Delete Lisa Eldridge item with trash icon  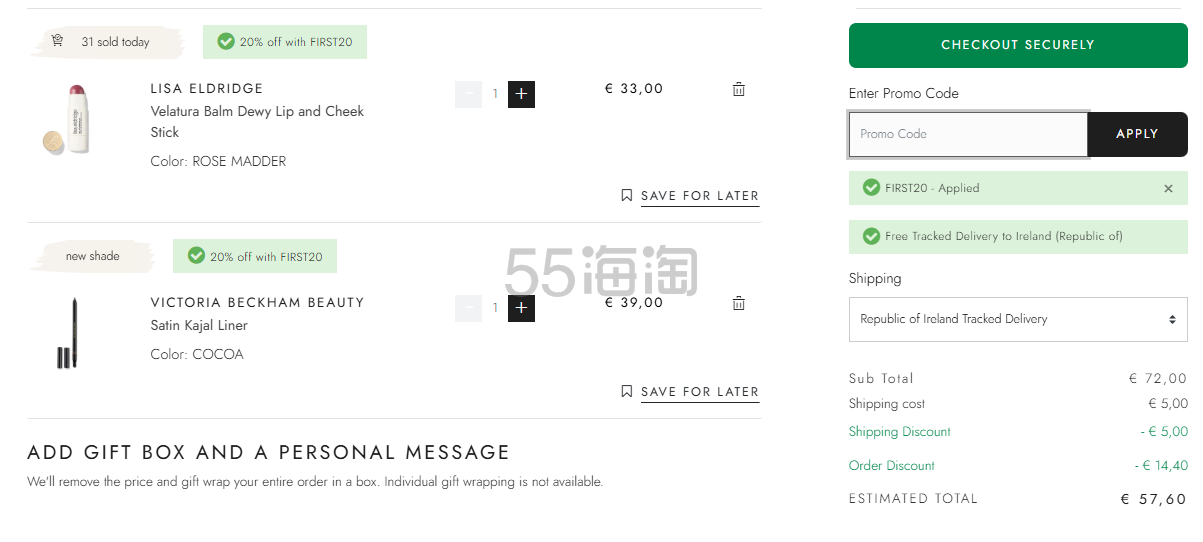(738, 89)
